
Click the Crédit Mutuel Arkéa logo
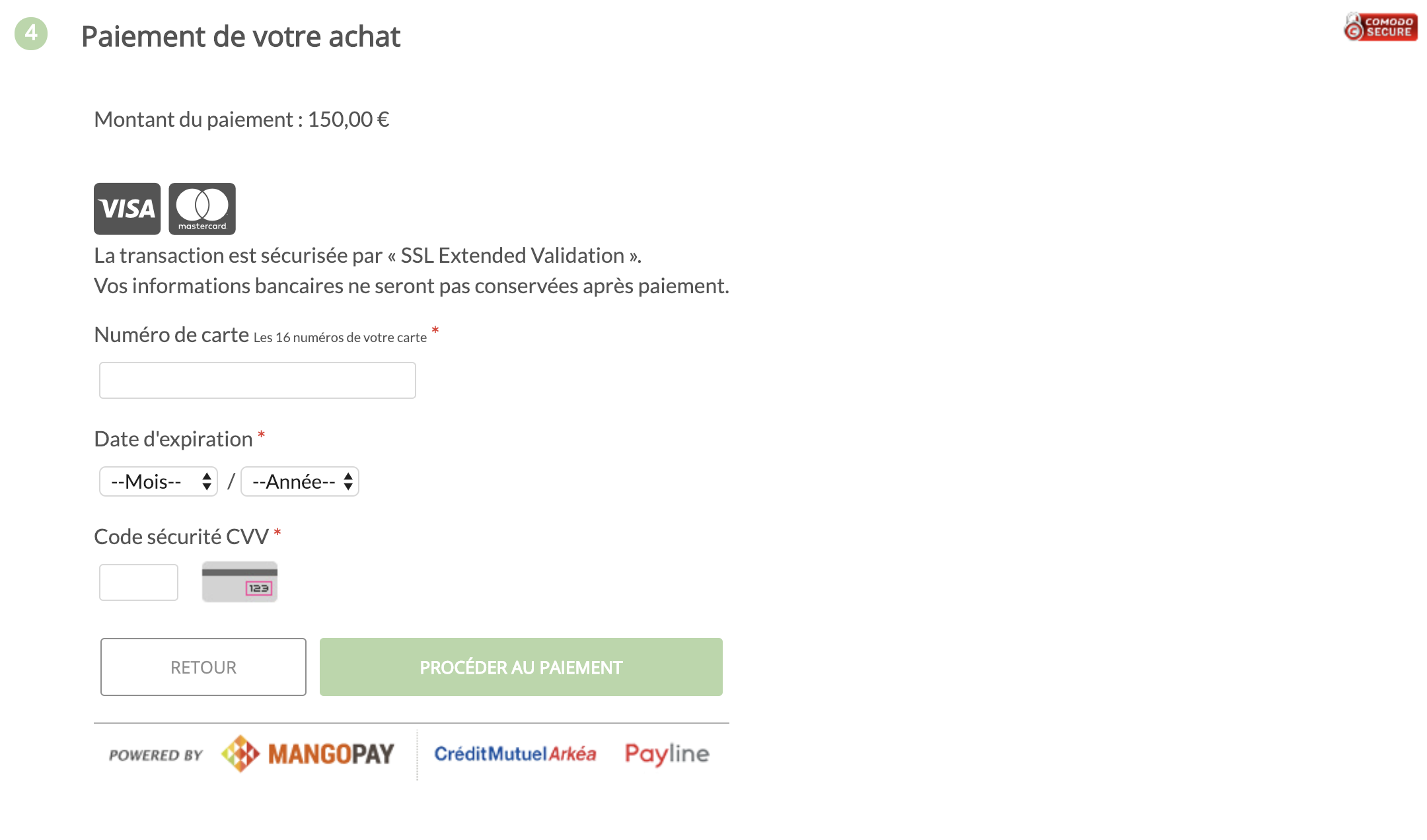pos(515,753)
